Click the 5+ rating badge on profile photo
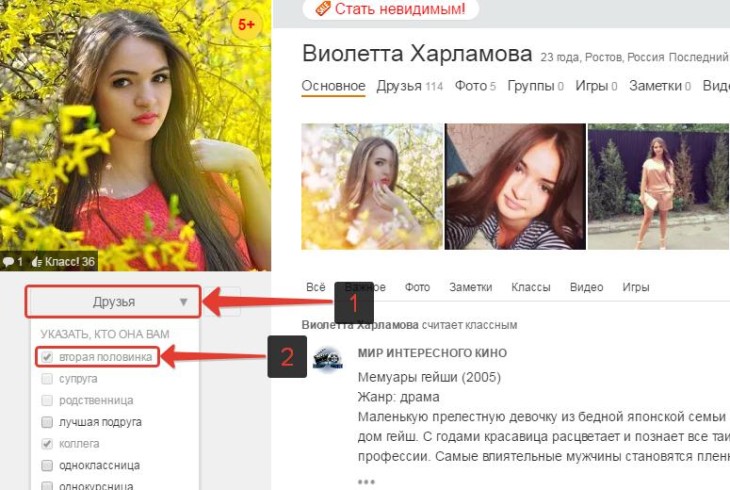 [x=246, y=24]
